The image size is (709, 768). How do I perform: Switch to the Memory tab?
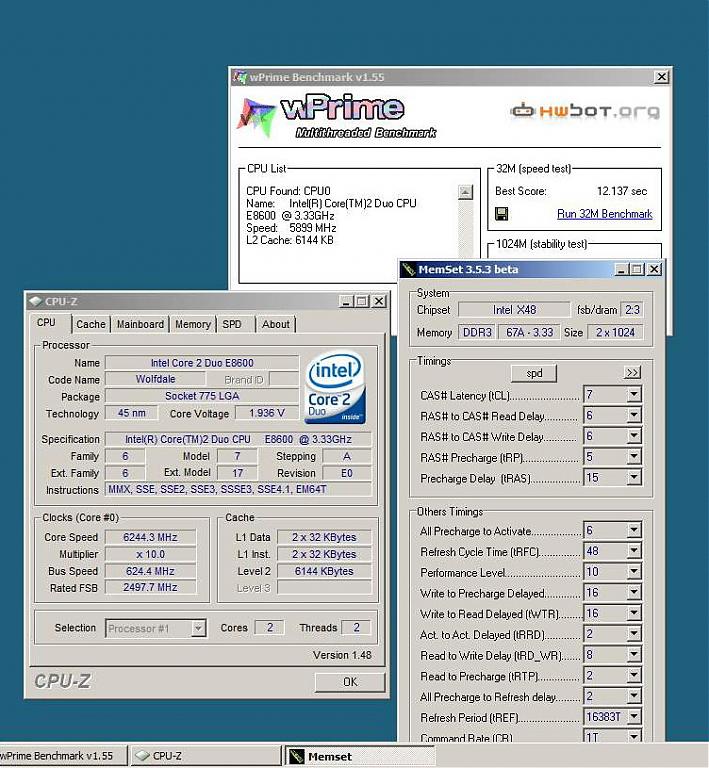192,324
